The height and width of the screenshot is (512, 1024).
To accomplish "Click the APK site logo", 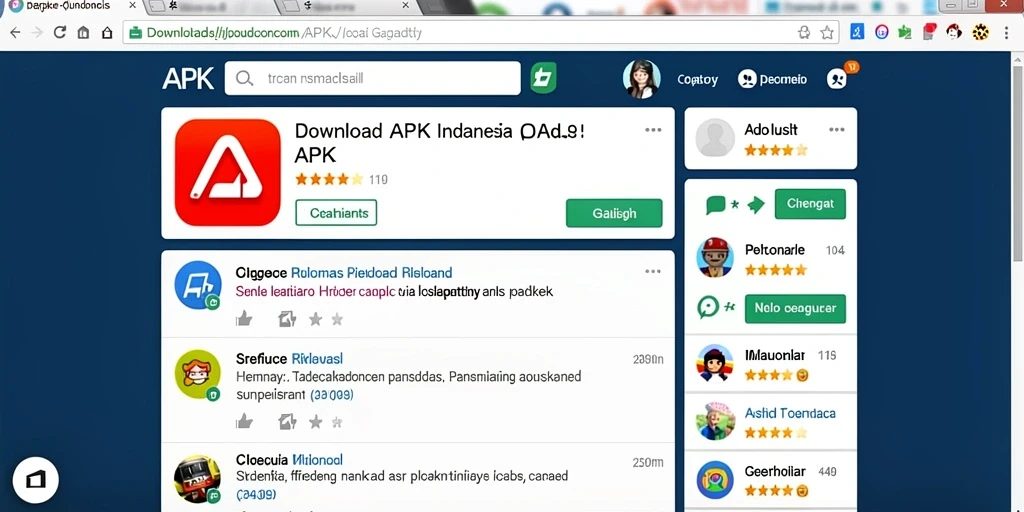I will pos(188,78).
